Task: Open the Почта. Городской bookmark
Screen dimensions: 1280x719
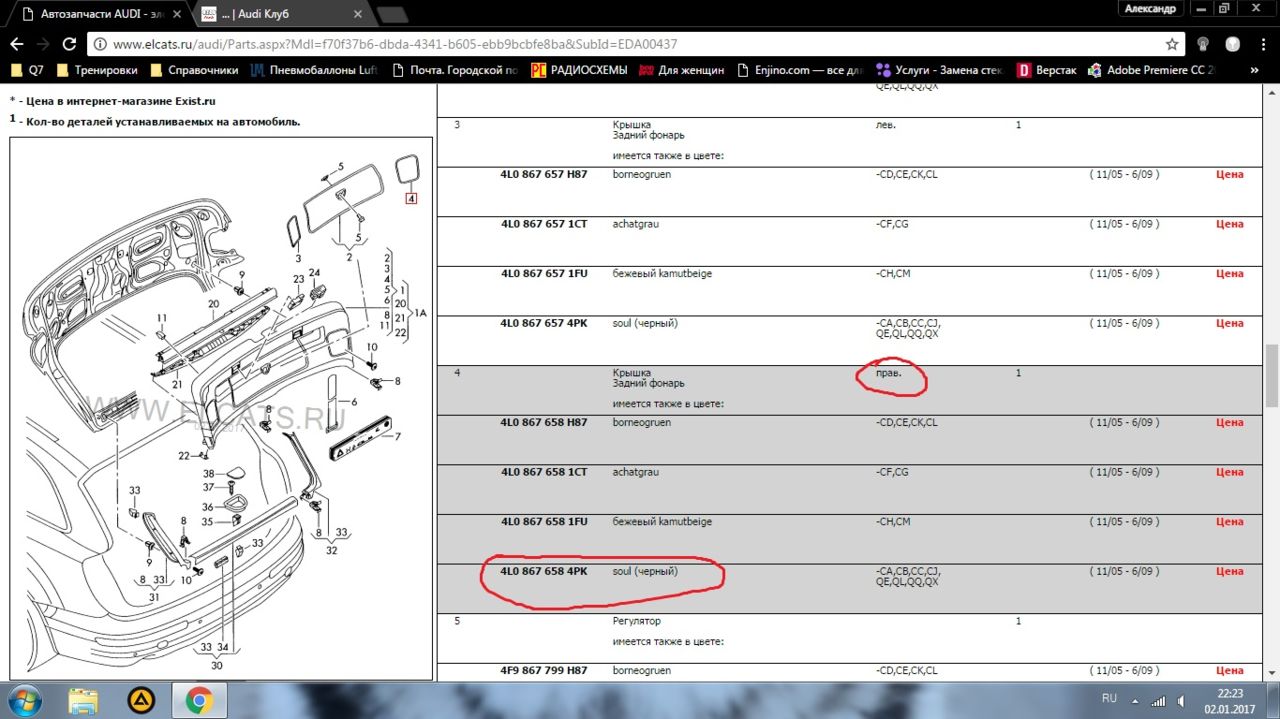Action: tap(456, 70)
